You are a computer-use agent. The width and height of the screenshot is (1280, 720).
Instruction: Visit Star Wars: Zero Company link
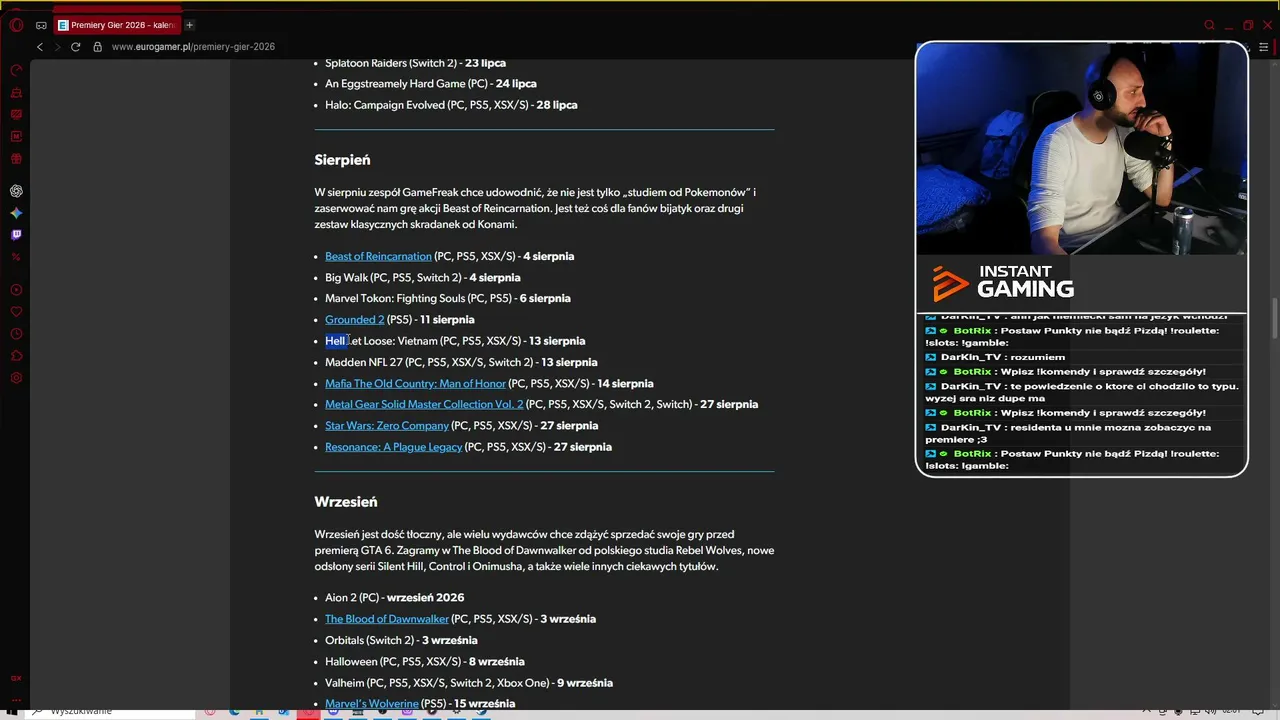(x=387, y=426)
